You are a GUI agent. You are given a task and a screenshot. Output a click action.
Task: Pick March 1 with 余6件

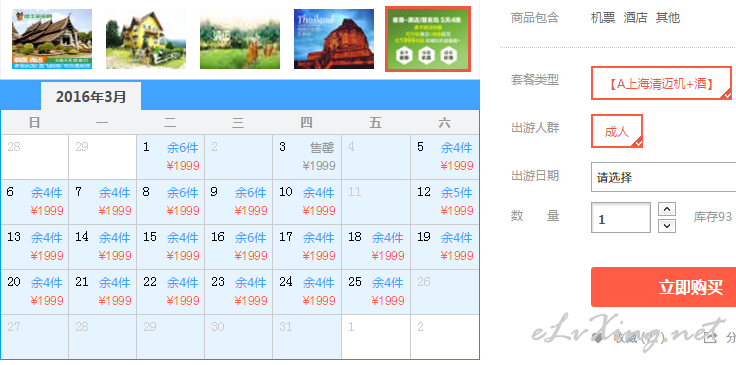pos(170,157)
